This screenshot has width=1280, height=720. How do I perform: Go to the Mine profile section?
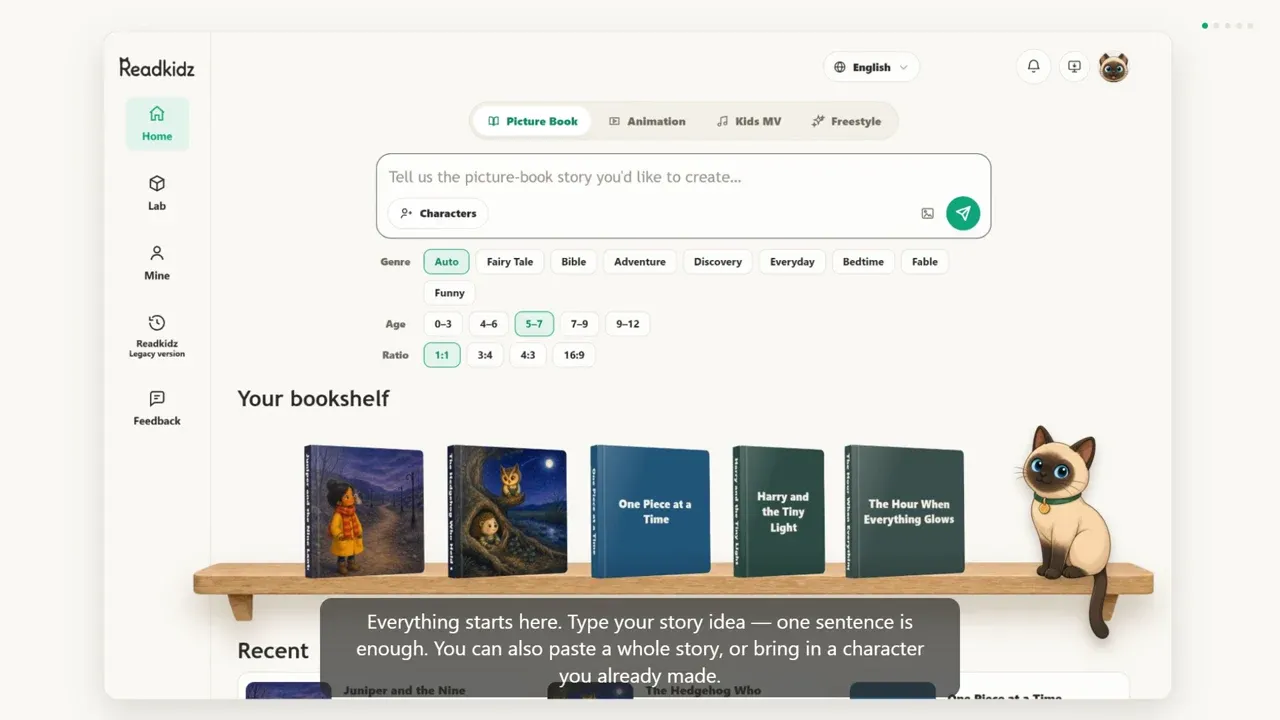click(x=157, y=263)
